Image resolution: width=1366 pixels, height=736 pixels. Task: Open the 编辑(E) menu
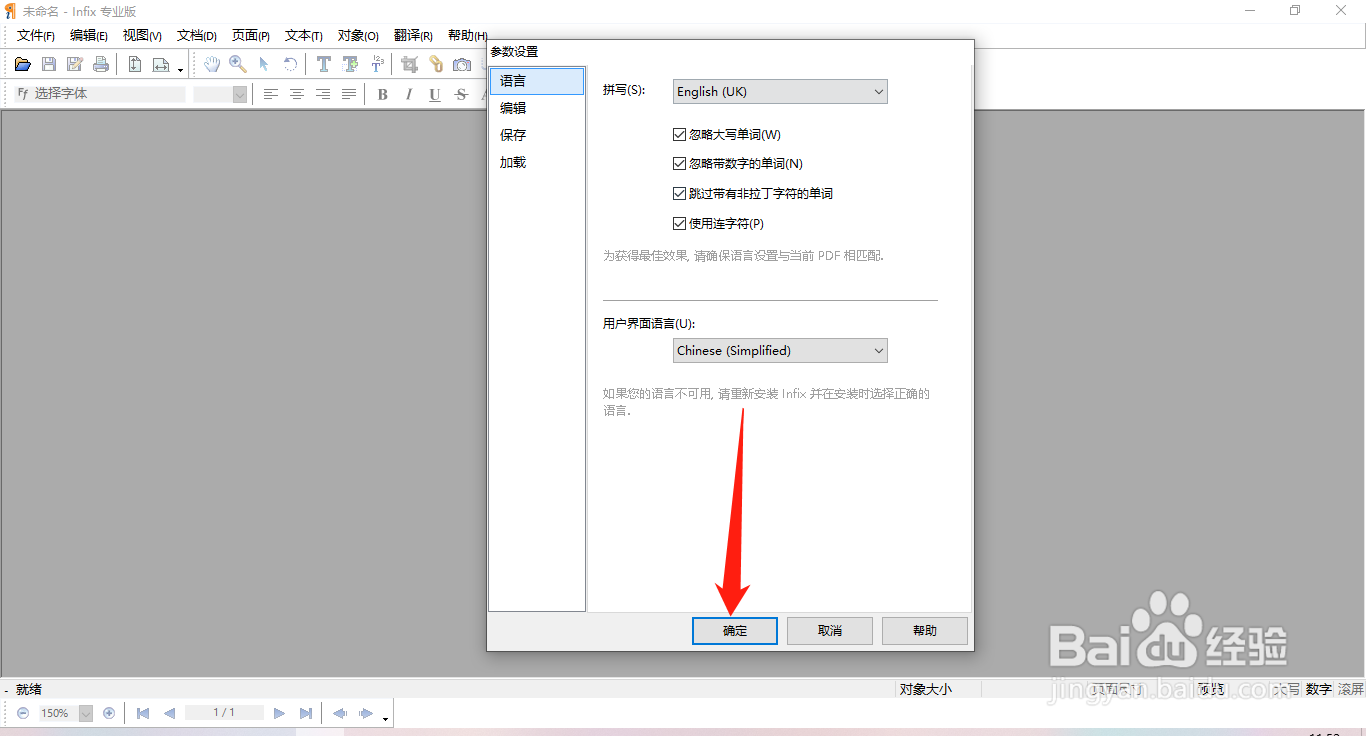[89, 35]
